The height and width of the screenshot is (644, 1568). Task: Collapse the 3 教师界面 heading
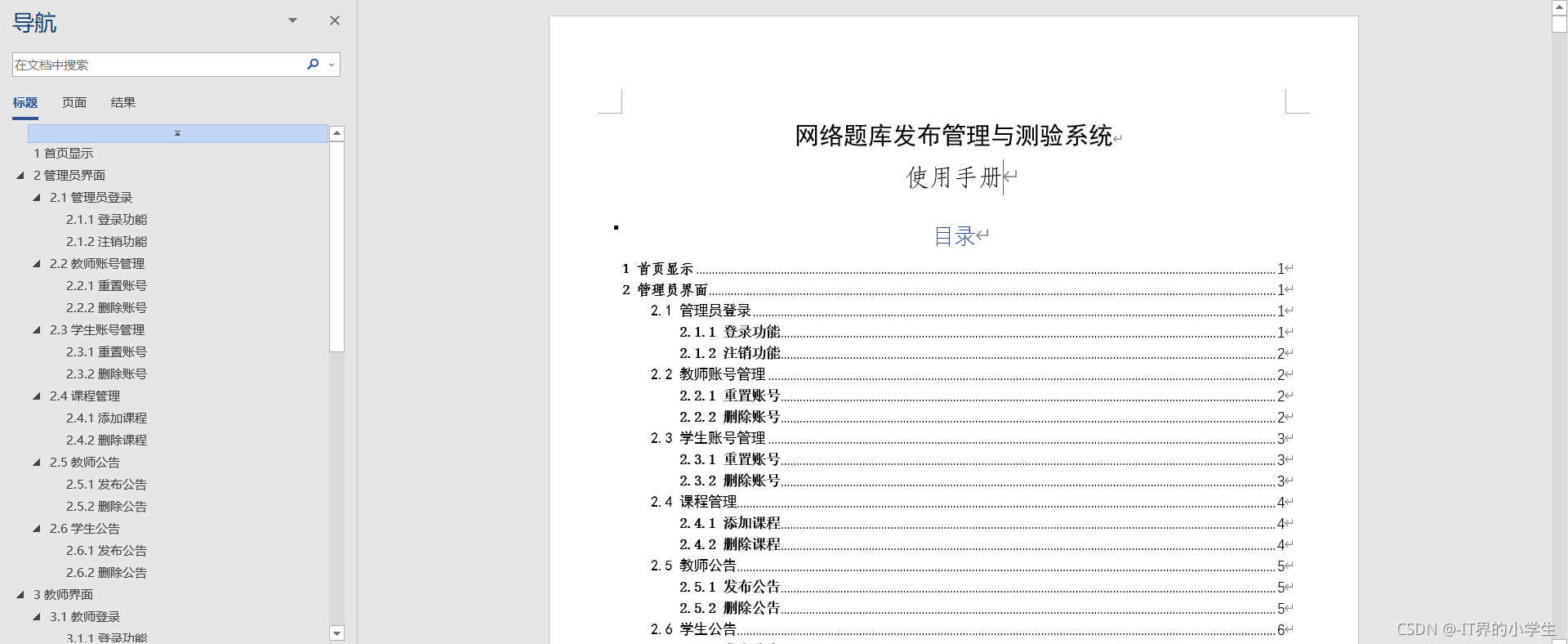(x=20, y=594)
